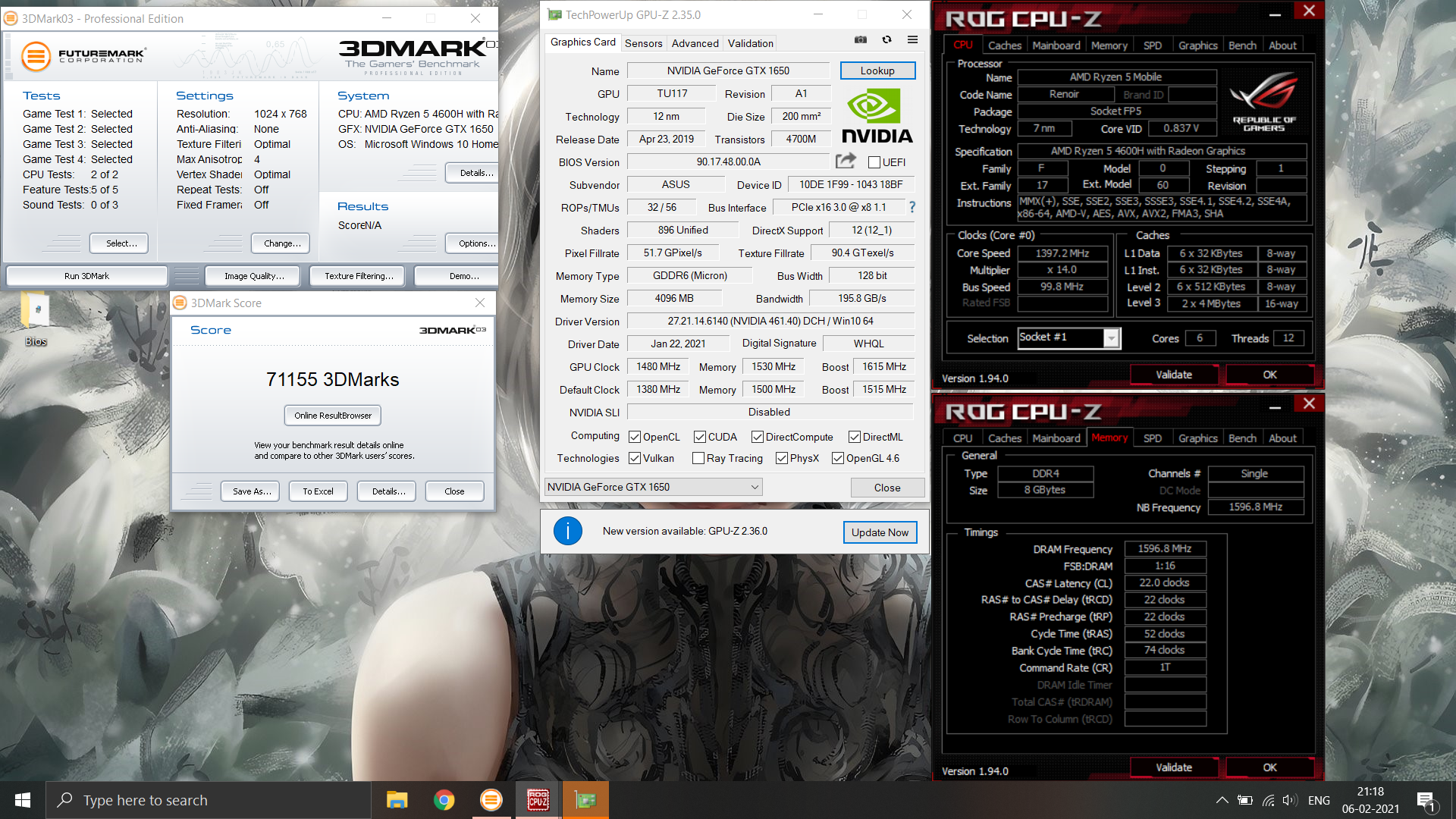Click the ENG language indicator
The image size is (1456, 819).
1319,800
